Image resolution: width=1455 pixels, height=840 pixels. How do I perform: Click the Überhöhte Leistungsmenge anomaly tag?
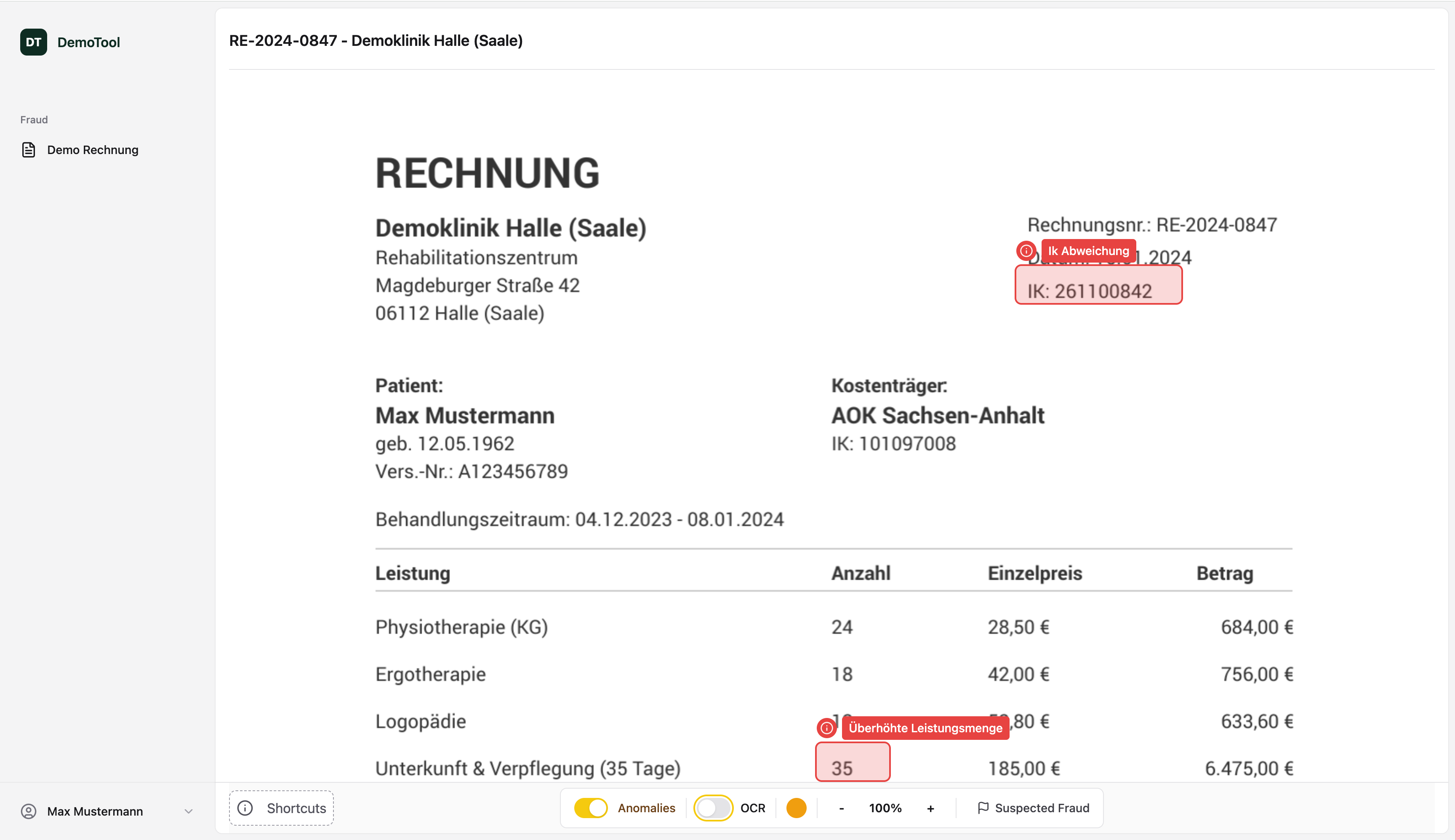pyautogui.click(x=925, y=728)
